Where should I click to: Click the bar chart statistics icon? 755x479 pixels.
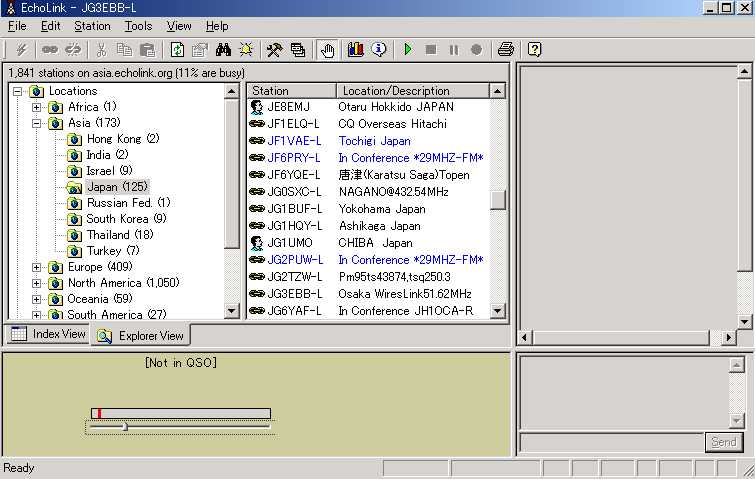tap(355, 49)
